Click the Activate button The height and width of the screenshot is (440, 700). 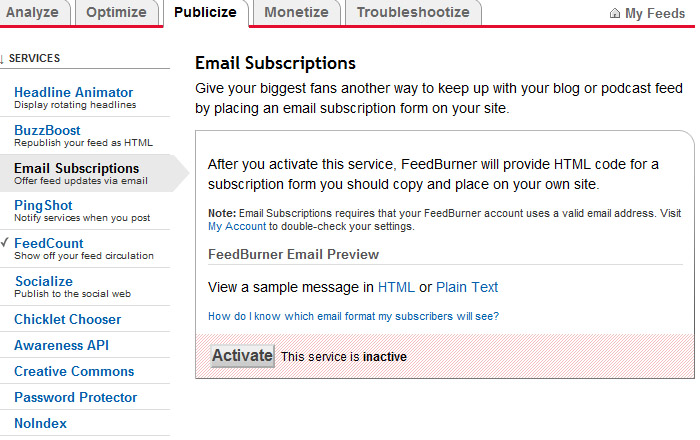click(x=242, y=356)
